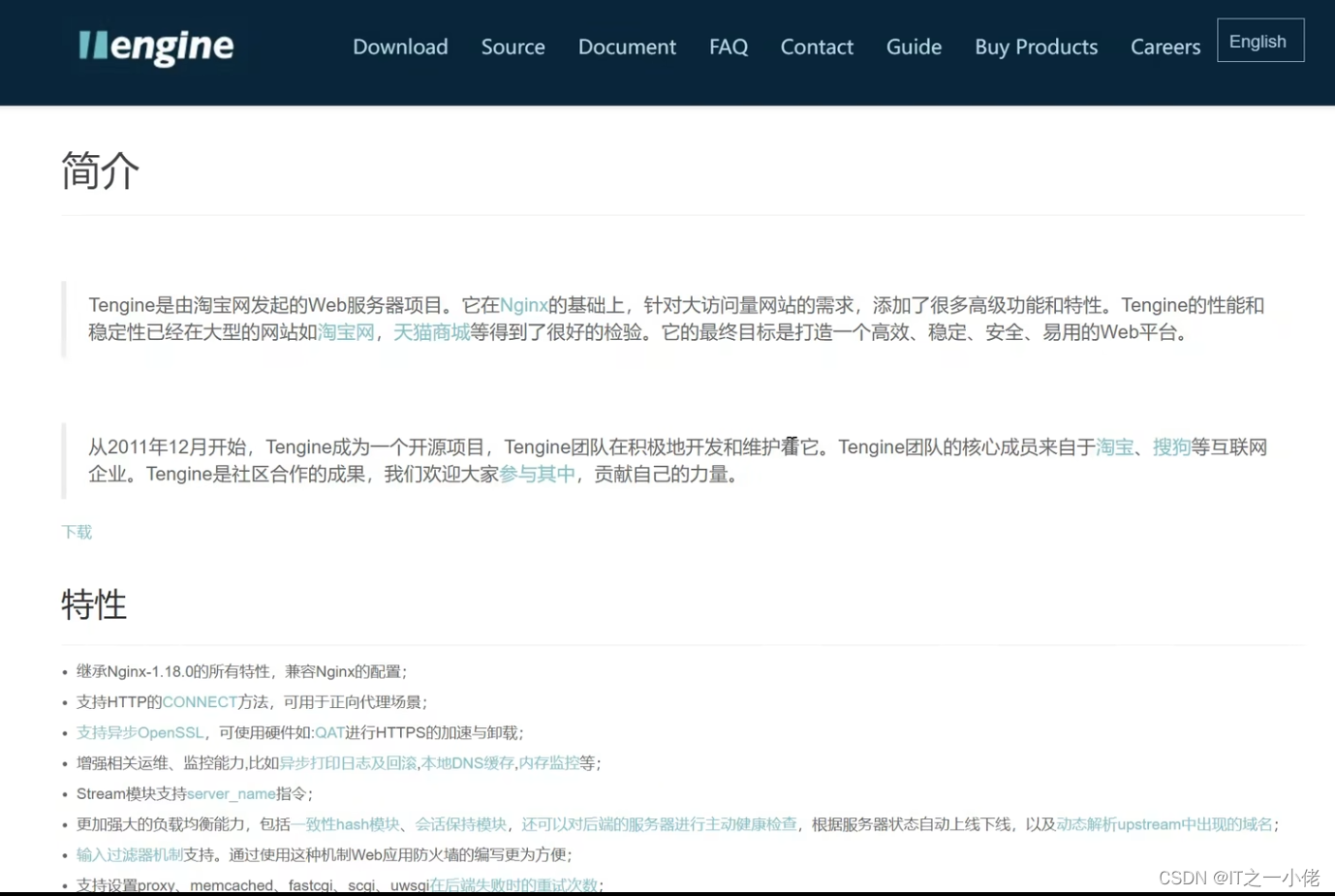The width and height of the screenshot is (1335, 896).
Task: Open the Document section
Action: pyautogui.click(x=626, y=46)
